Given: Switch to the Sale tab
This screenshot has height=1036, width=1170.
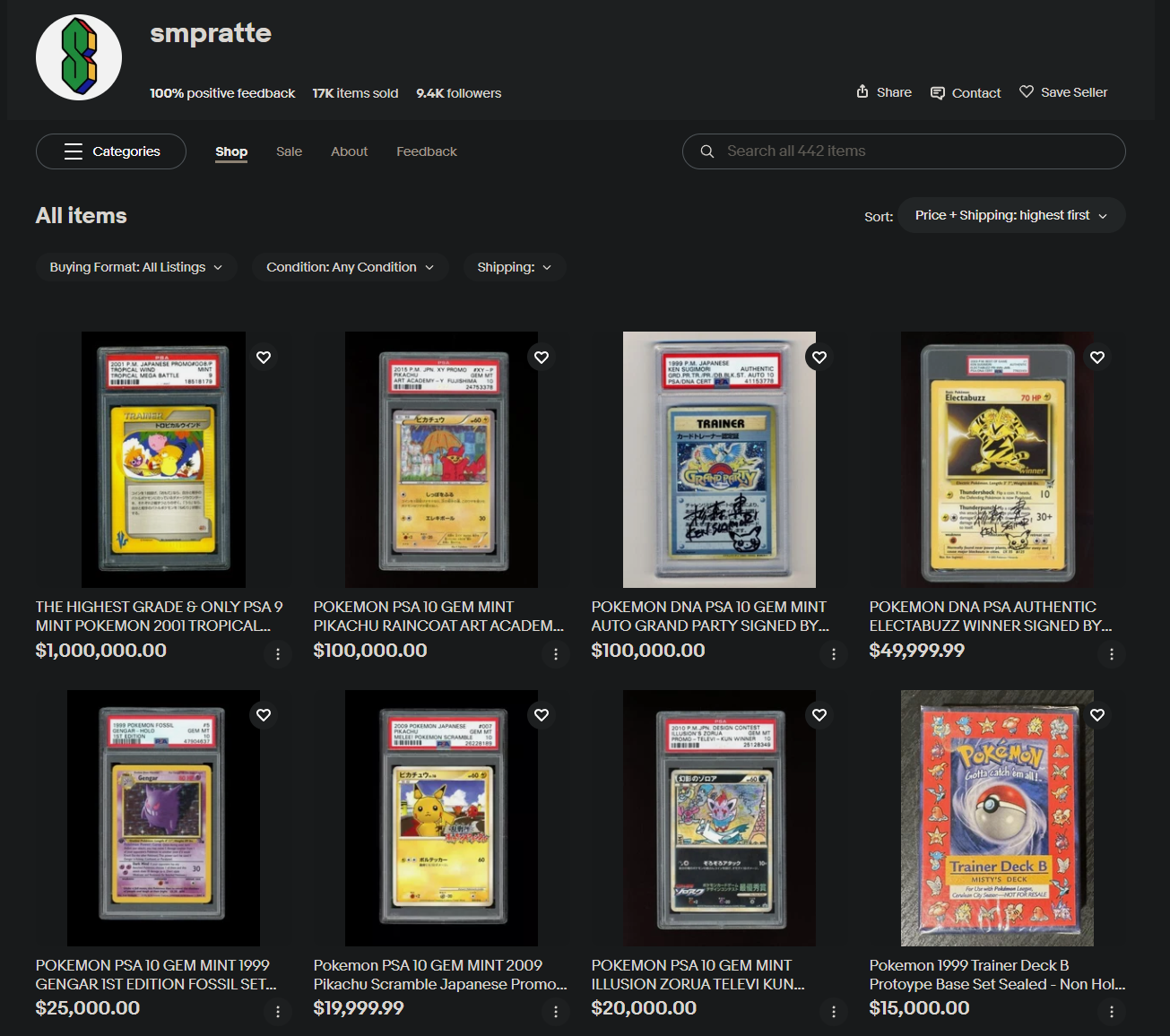Looking at the screenshot, I should click(x=289, y=151).
